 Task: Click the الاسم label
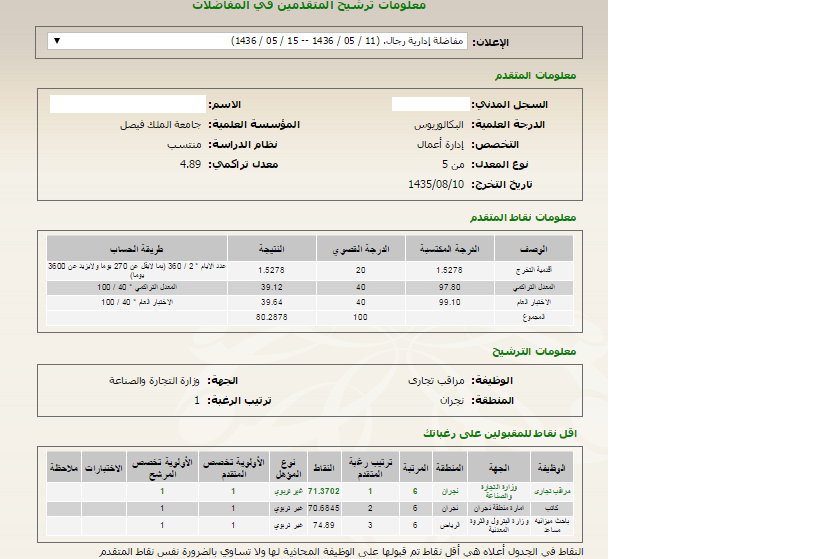click(x=225, y=105)
